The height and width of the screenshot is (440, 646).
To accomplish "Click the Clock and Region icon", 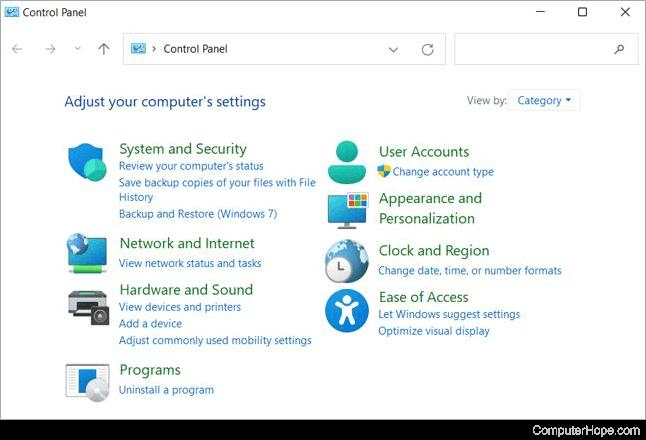I will coord(347,261).
